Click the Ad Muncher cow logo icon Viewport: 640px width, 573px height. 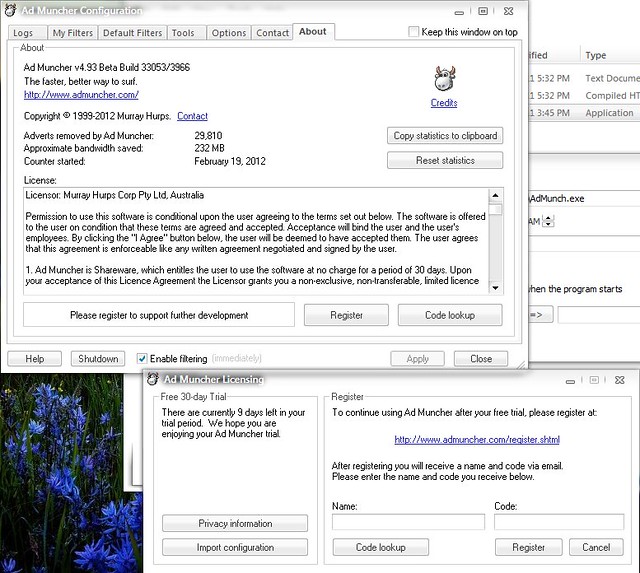pos(444,78)
